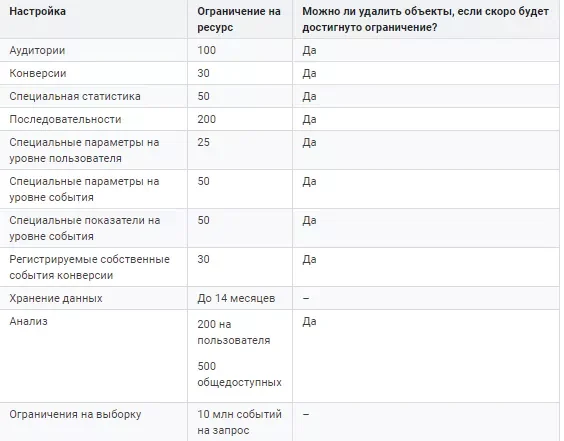Select the «500 общедоступных» text
The image size is (564, 441).
pyautogui.click(x=239, y=374)
